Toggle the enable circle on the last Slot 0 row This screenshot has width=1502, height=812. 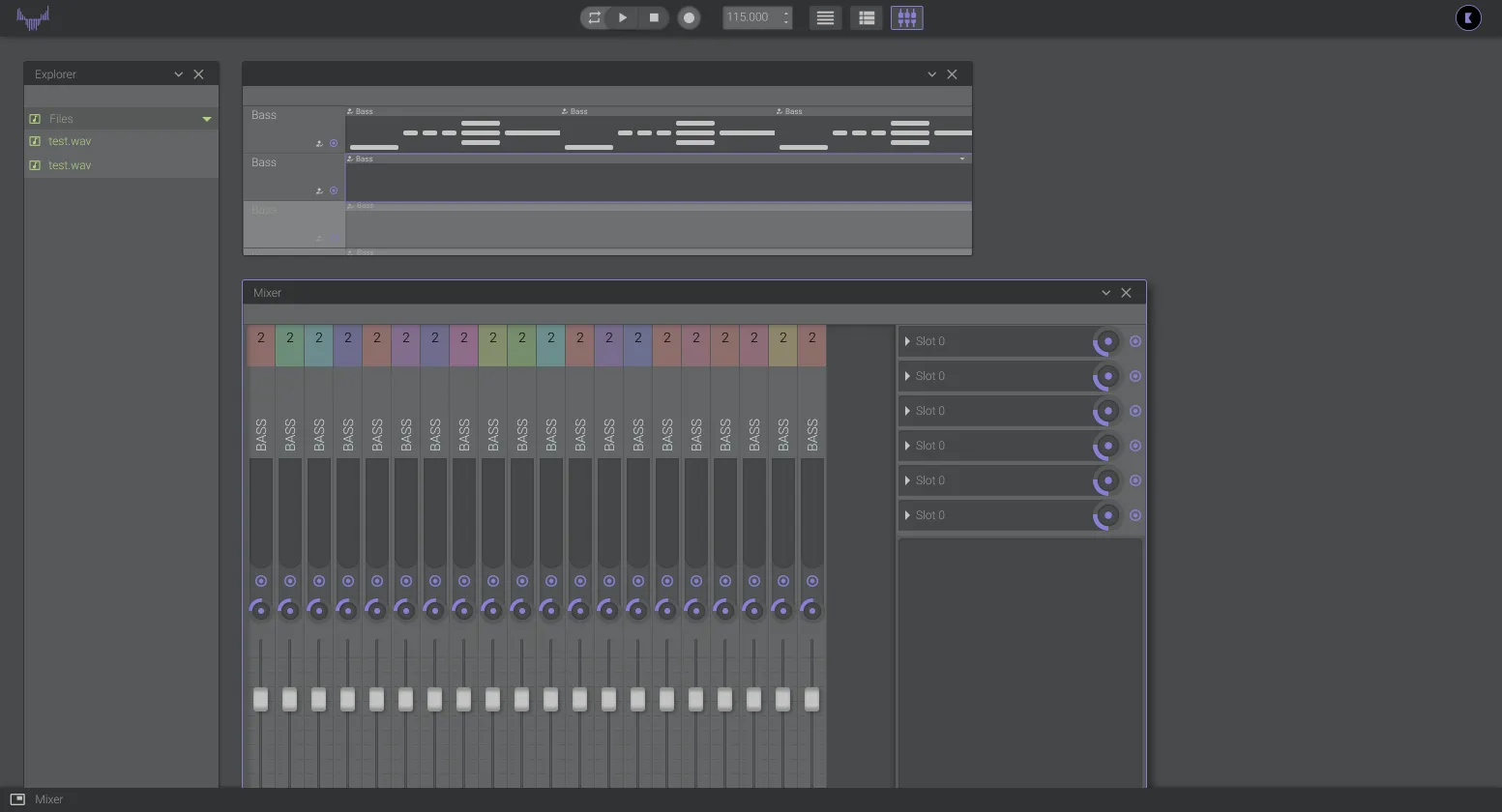tap(1135, 515)
